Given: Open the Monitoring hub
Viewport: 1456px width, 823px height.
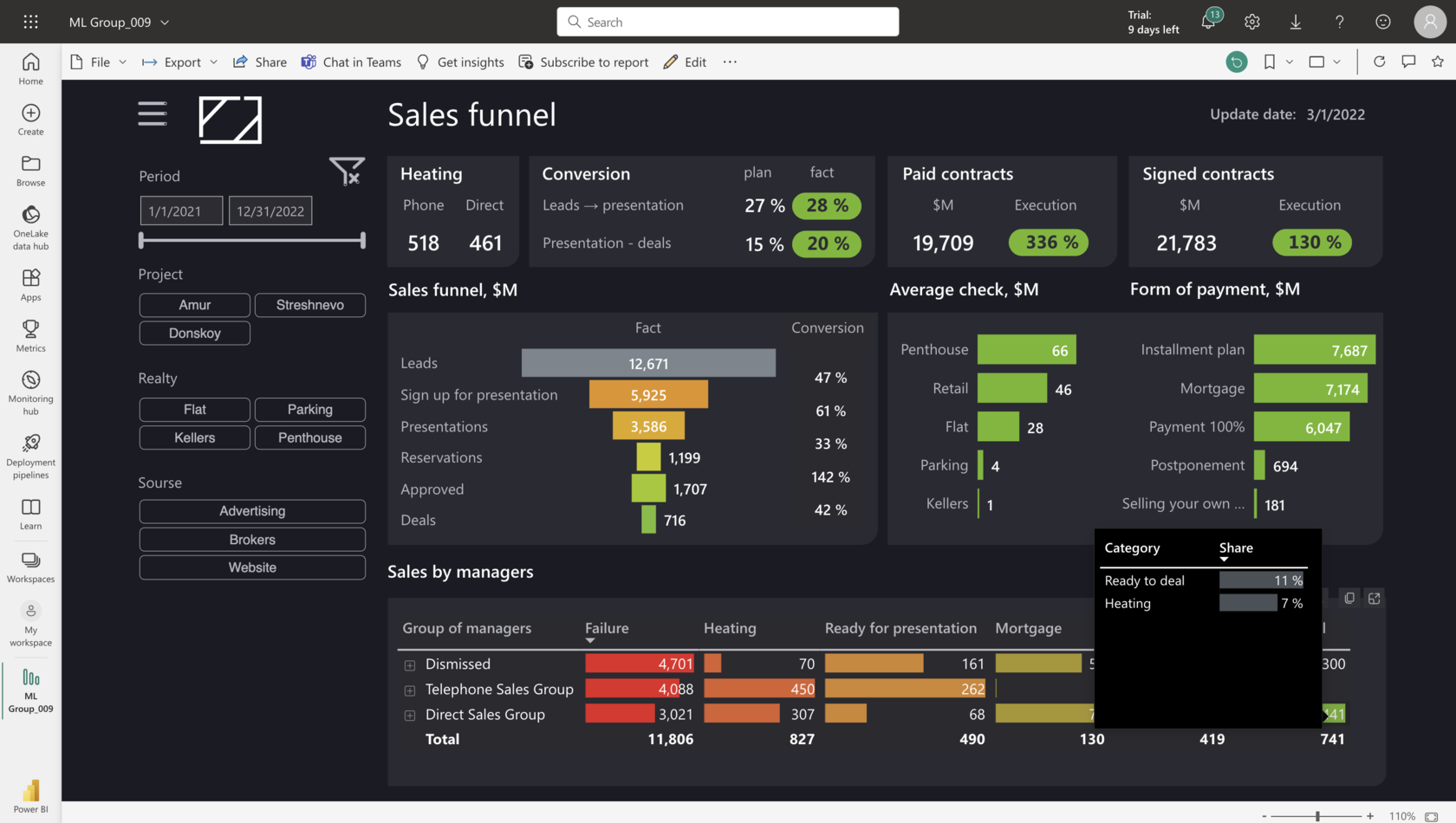Looking at the screenshot, I should click(30, 392).
